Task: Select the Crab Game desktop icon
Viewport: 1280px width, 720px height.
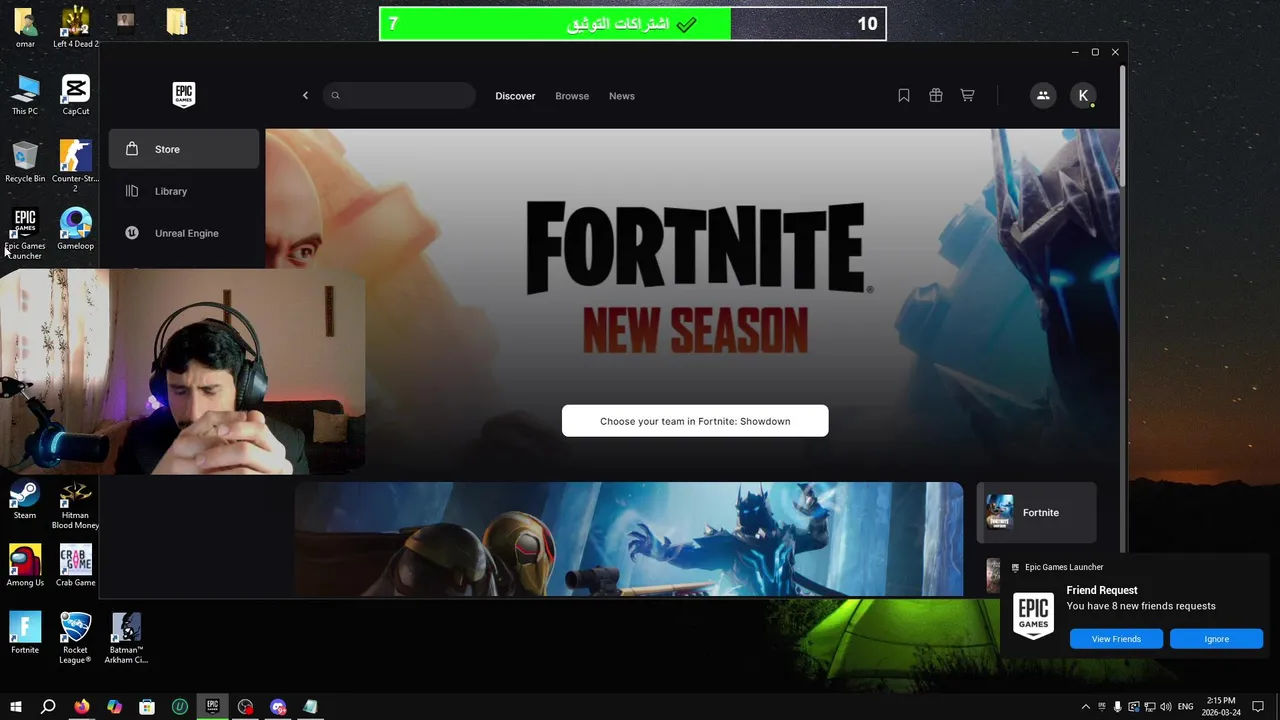Action: click(x=75, y=566)
